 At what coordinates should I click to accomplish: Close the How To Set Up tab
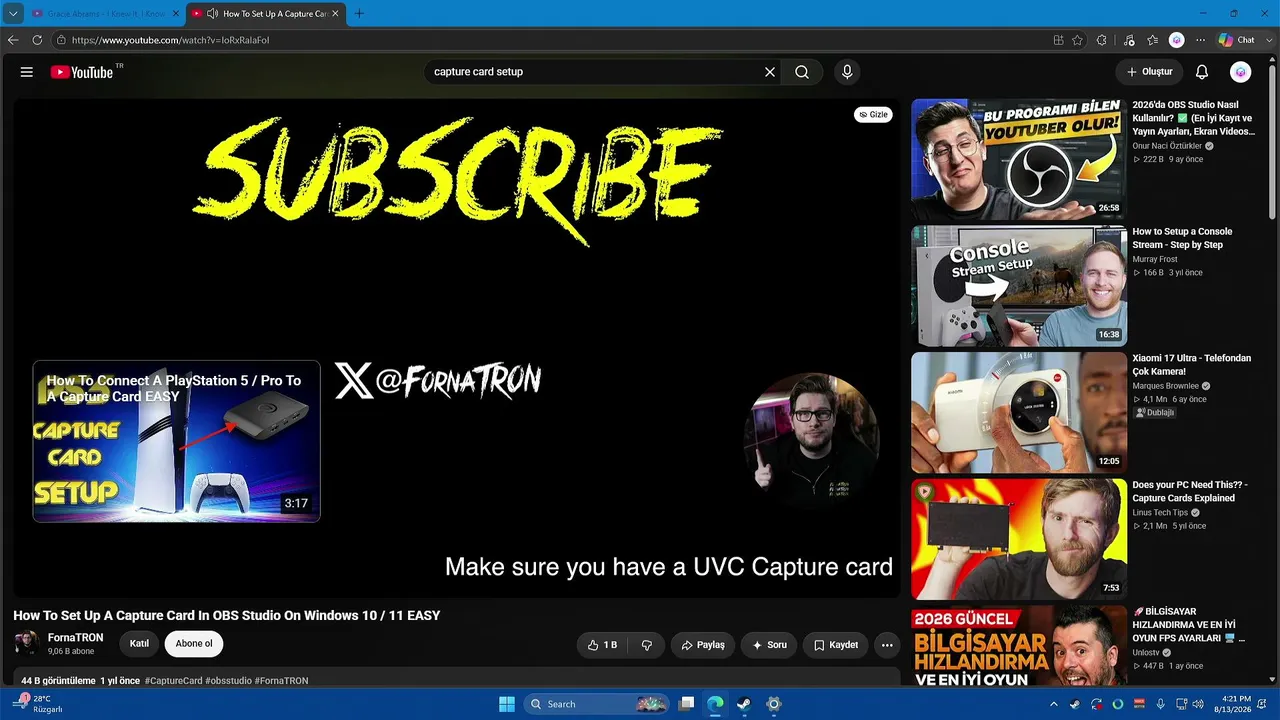(335, 14)
